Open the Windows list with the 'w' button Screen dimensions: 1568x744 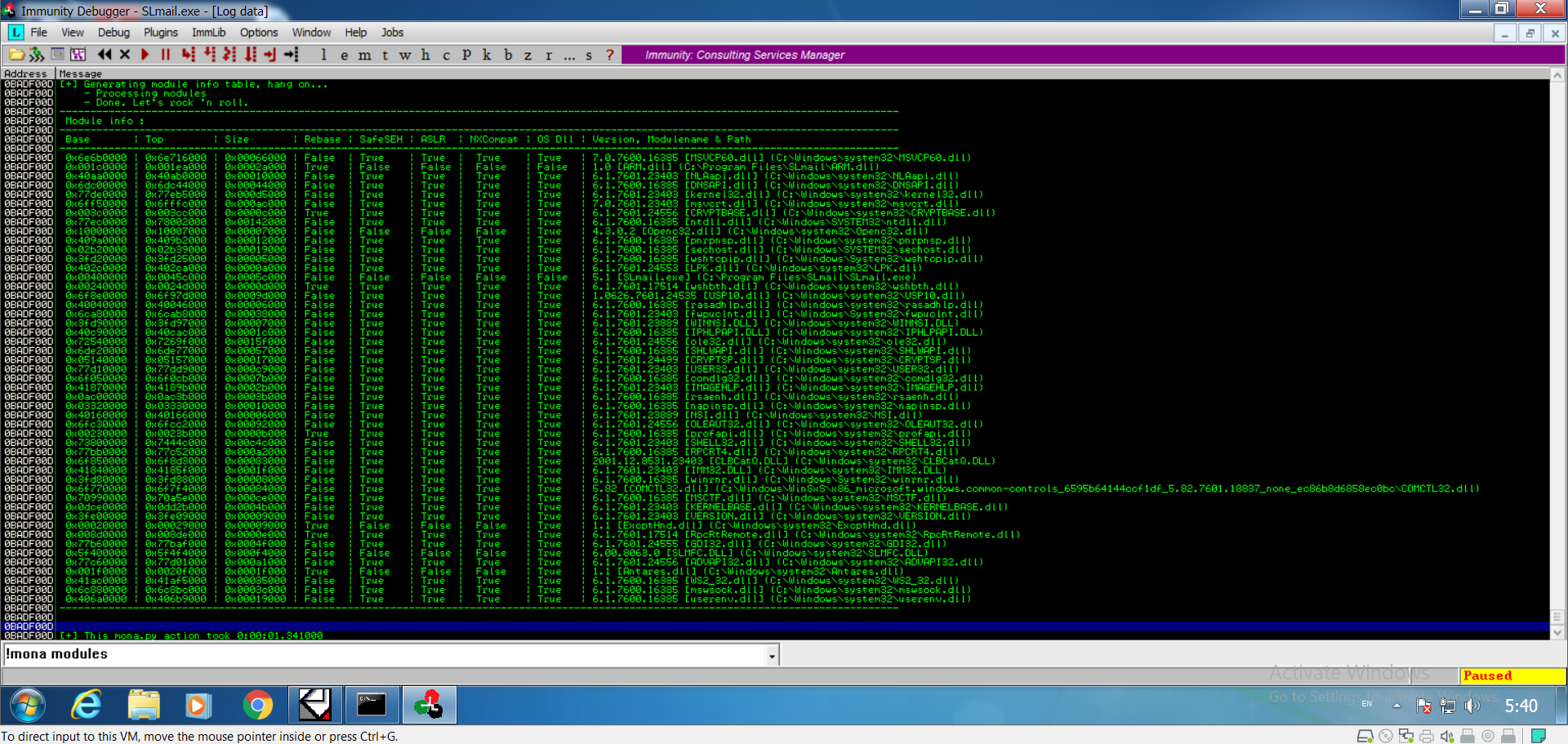[x=406, y=55]
